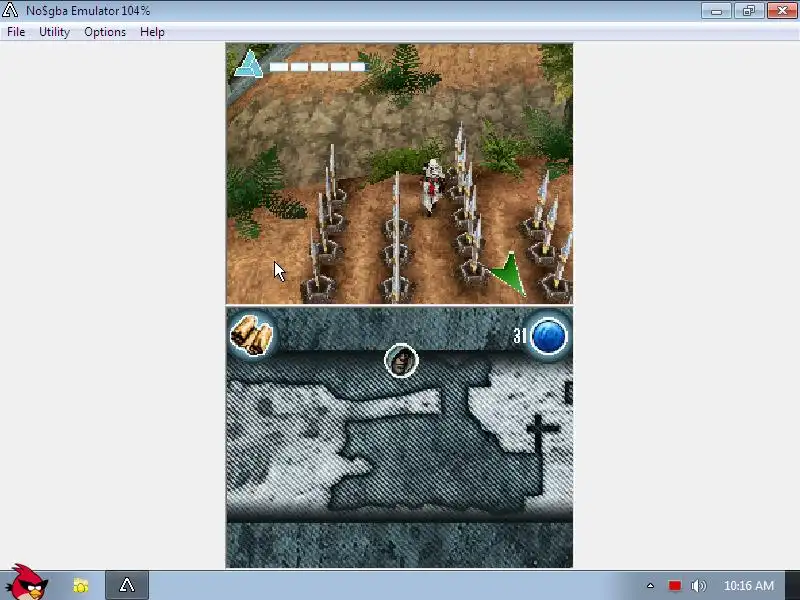The image size is (800, 600).
Task: Click the white-hooded assassin character
Action: coord(433,186)
